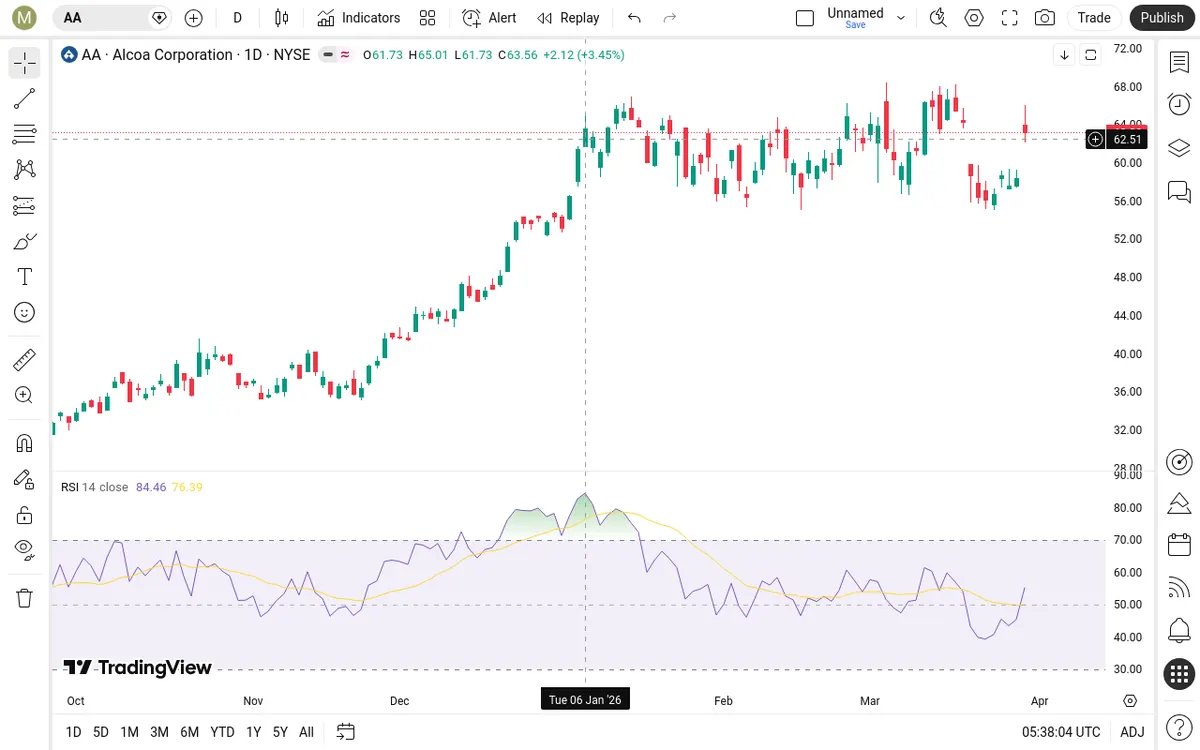Open the Trade panel
Viewport: 1200px width, 750px height.
(1094, 17)
